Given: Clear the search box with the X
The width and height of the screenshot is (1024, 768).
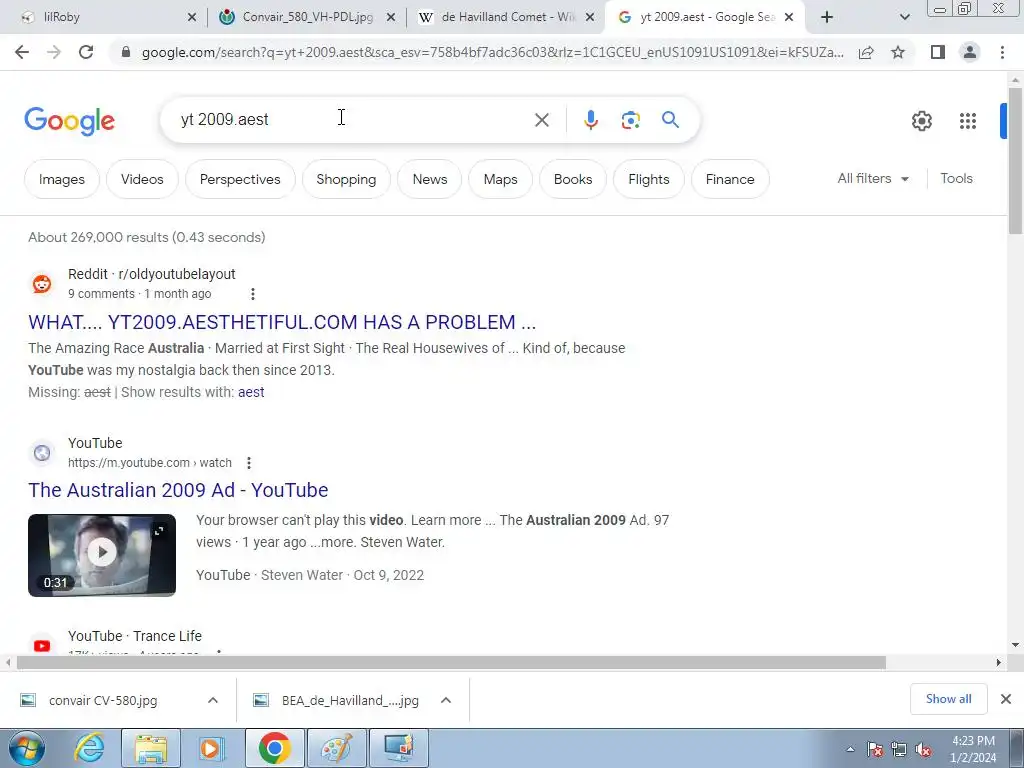Looking at the screenshot, I should 541,120.
